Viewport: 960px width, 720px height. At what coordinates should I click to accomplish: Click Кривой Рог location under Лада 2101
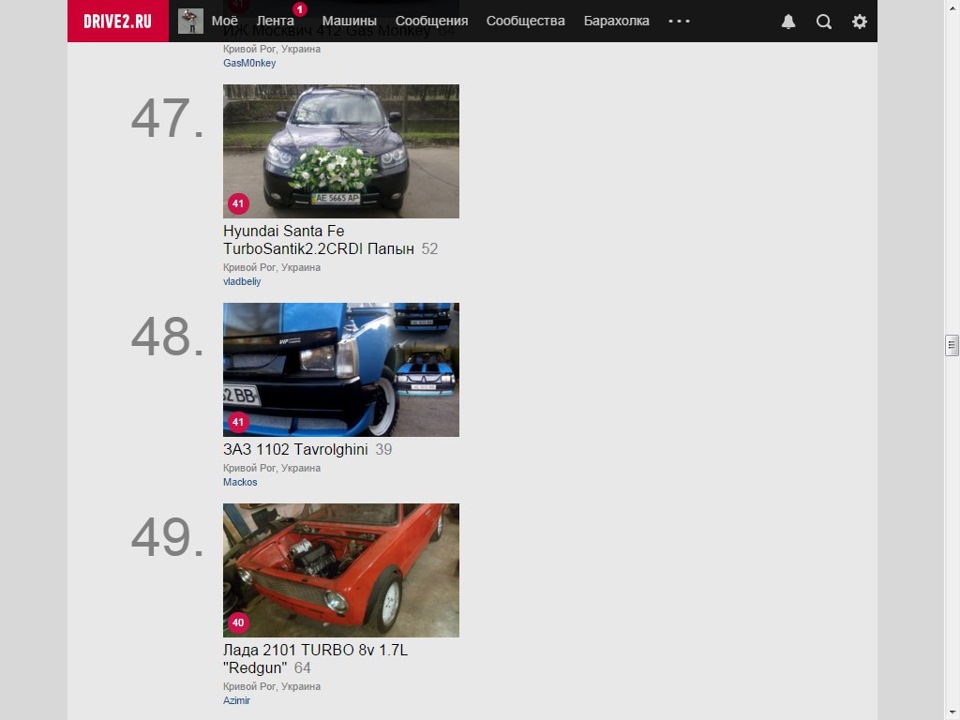[x=272, y=686]
